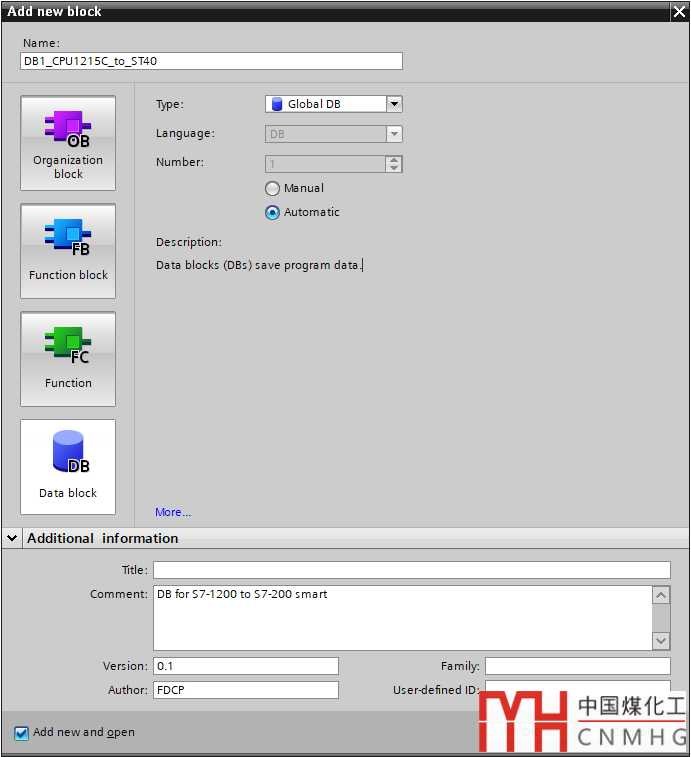Click the Version field showing 0.1
This screenshot has width=691, height=757.
pyautogui.click(x=246, y=666)
